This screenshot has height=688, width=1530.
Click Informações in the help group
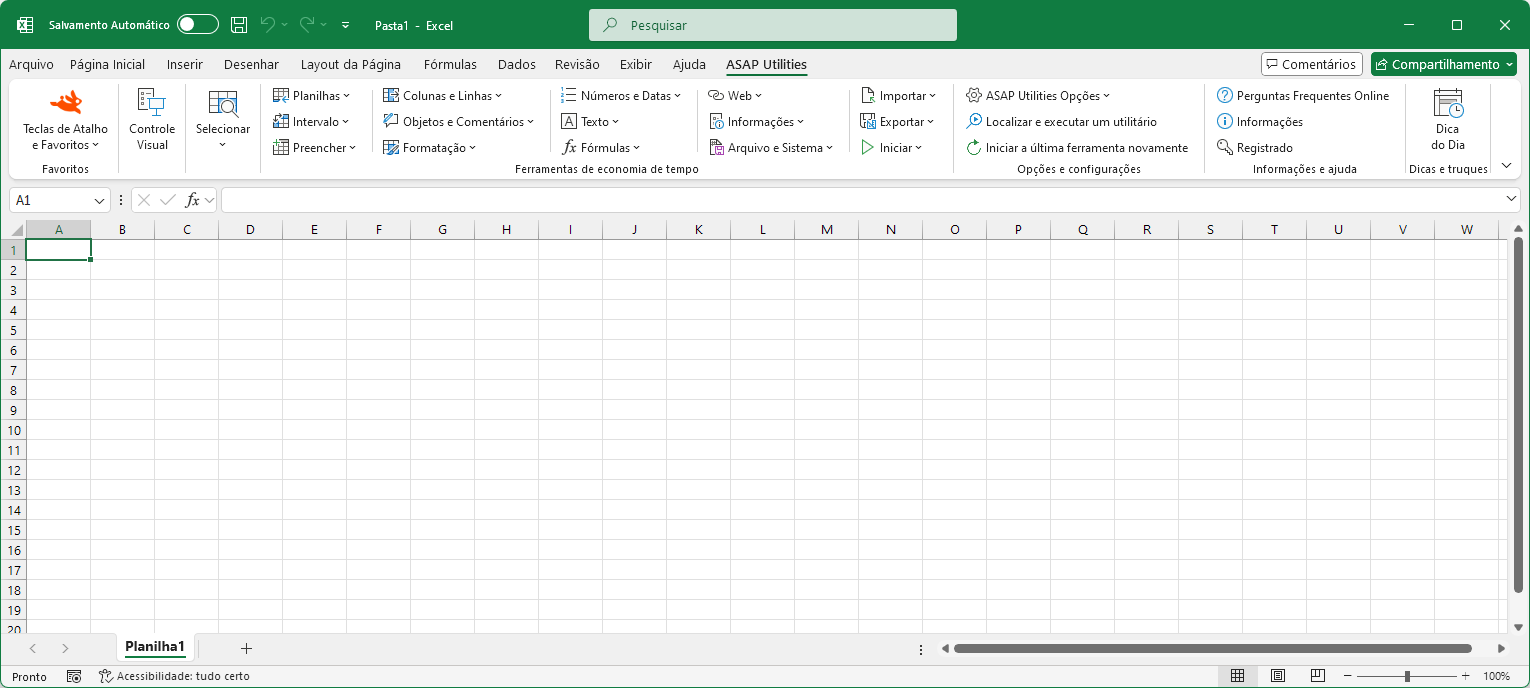[1260, 122]
